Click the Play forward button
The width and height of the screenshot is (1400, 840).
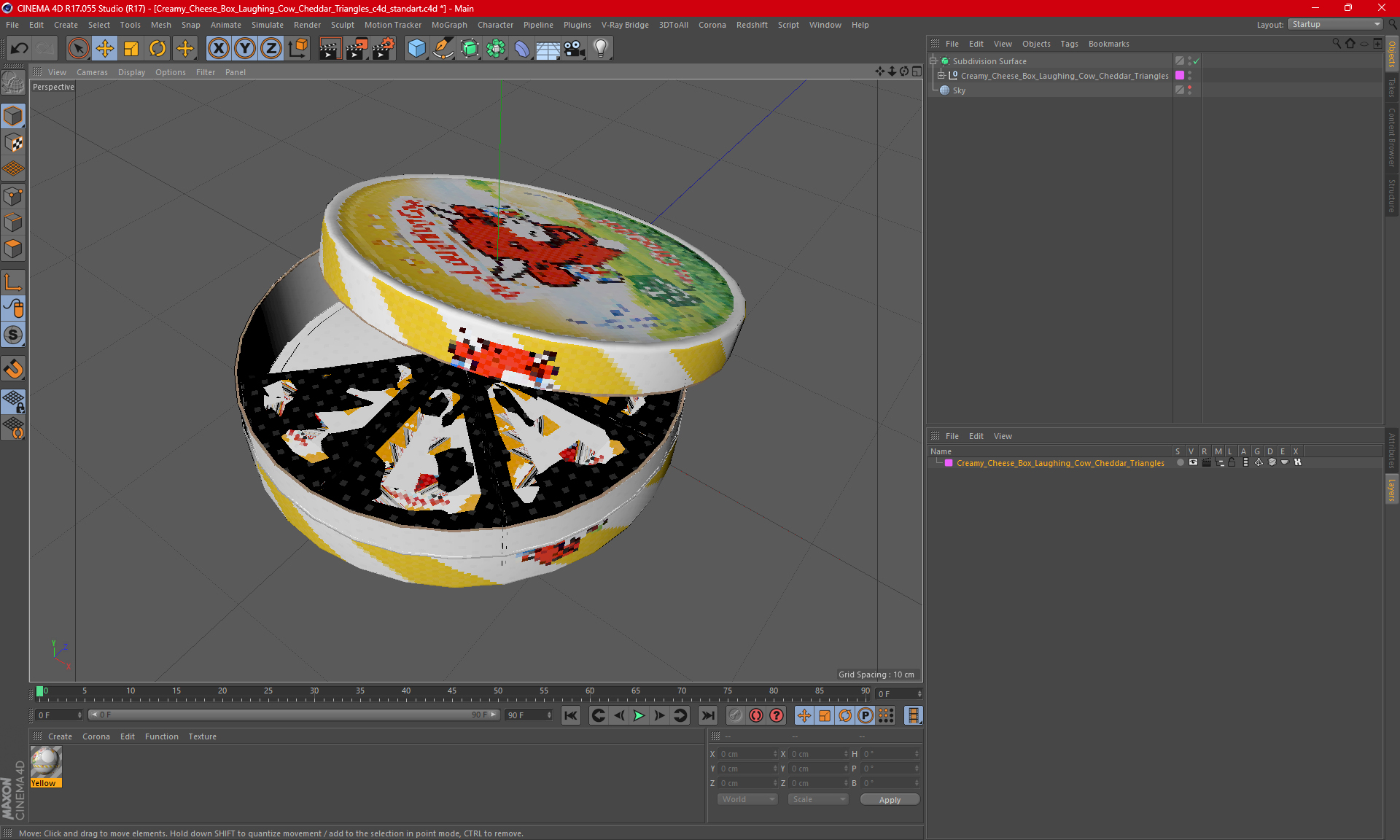(x=639, y=715)
